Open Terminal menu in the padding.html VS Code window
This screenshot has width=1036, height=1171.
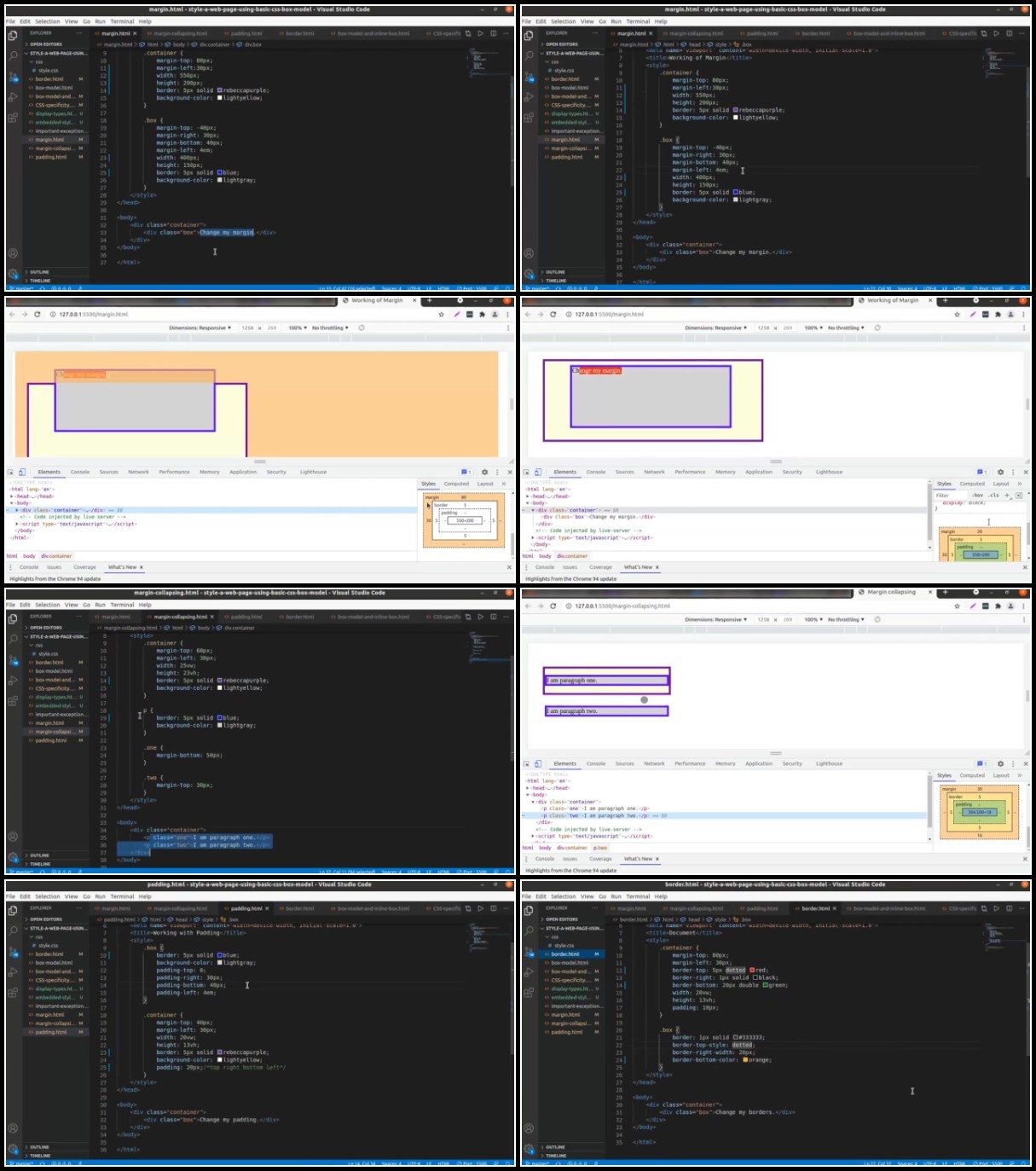(122, 896)
